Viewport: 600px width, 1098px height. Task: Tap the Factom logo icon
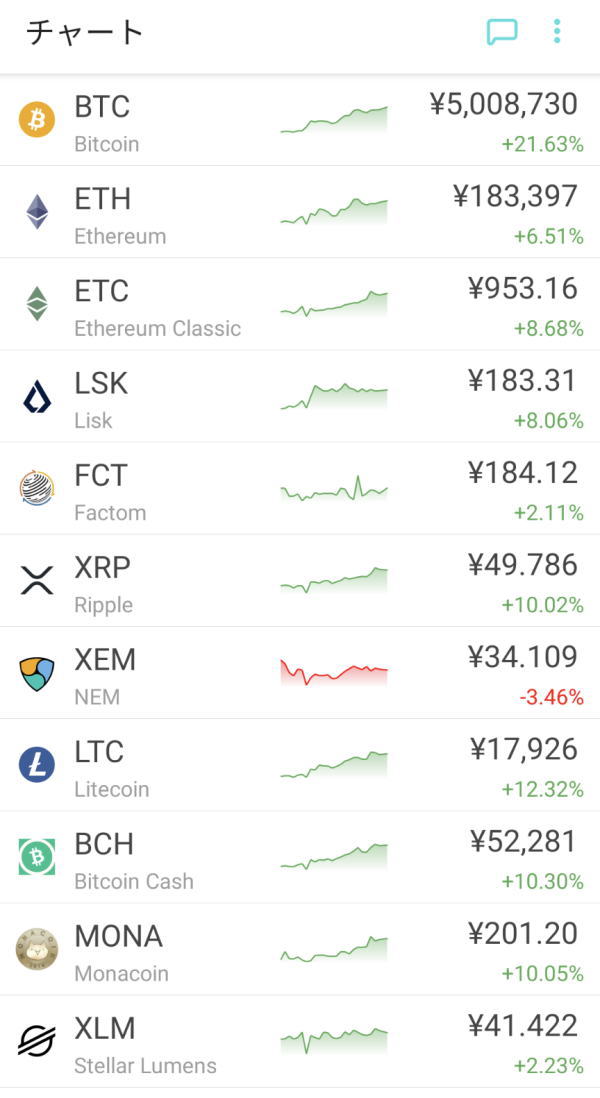(37, 488)
